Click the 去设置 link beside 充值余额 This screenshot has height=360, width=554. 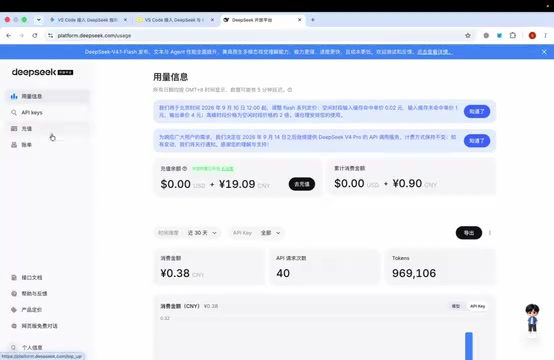coord(228,169)
